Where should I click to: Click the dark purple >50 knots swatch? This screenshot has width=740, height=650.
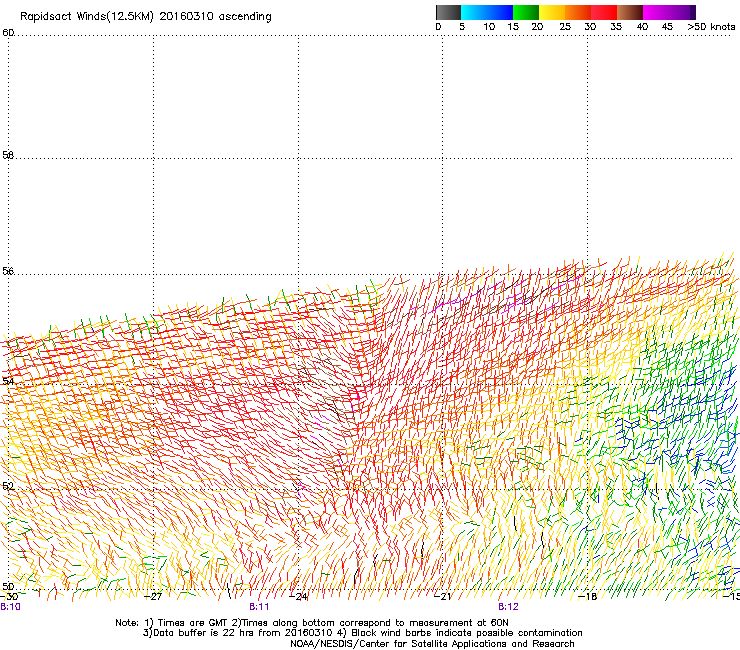tap(693, 12)
